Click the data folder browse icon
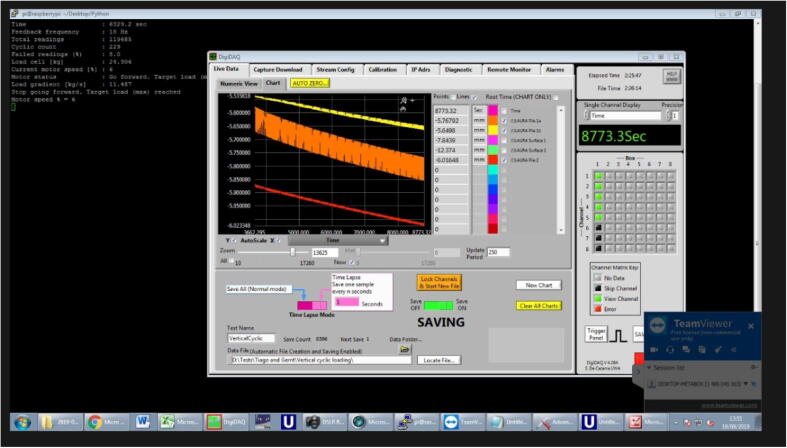The height and width of the screenshot is (448, 787). (x=405, y=349)
